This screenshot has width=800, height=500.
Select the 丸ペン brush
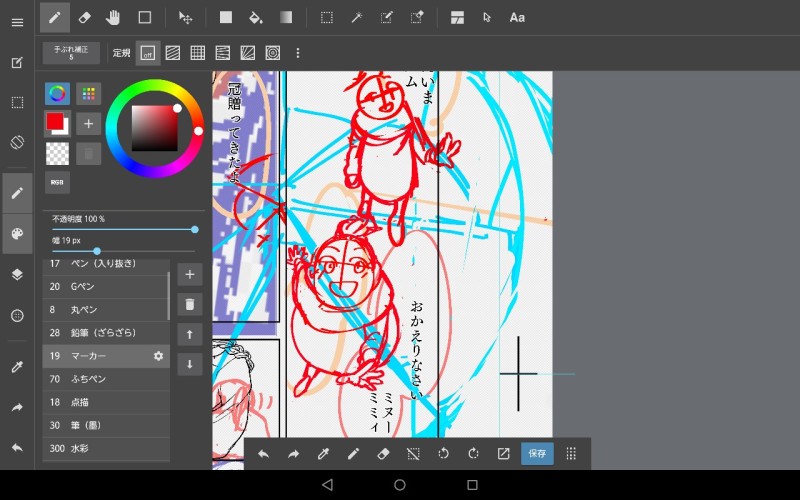point(106,310)
